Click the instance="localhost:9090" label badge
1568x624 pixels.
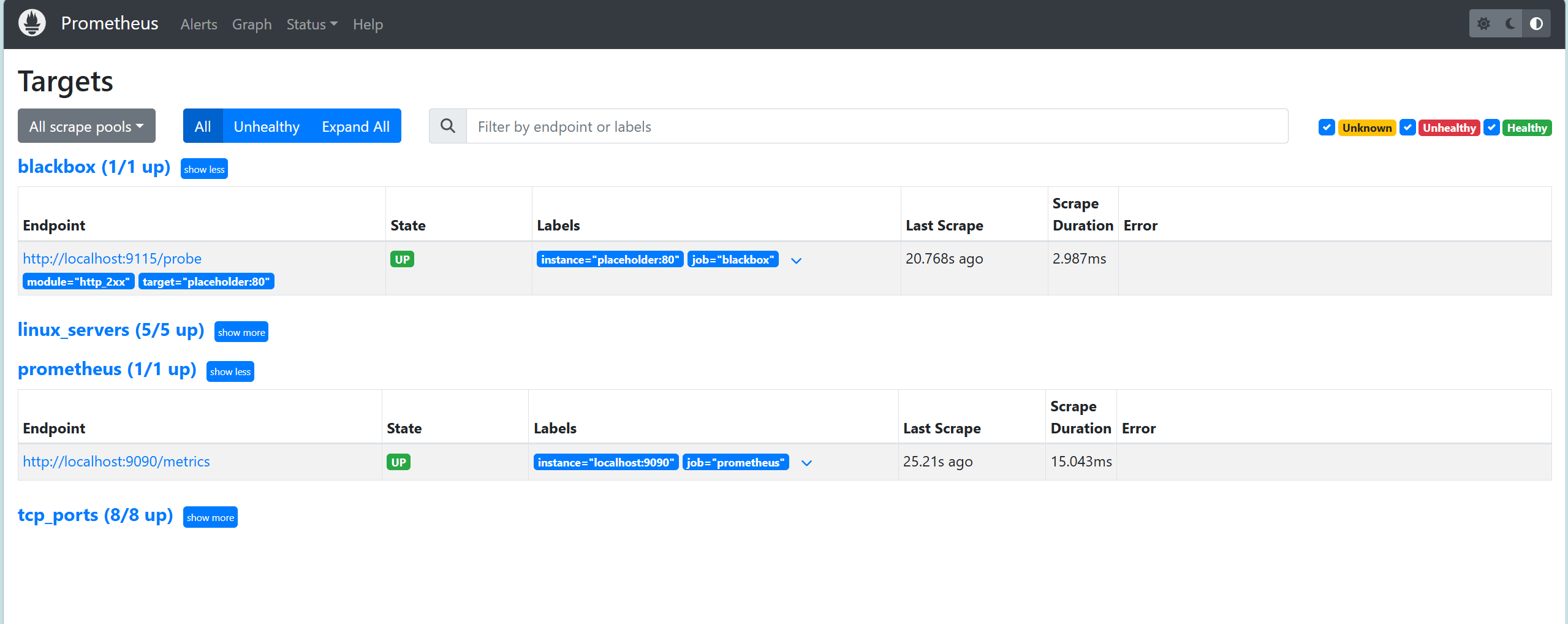[606, 462]
